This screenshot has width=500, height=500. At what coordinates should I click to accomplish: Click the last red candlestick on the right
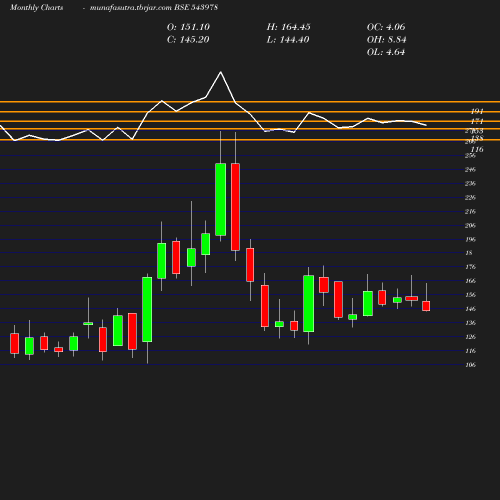point(426,306)
